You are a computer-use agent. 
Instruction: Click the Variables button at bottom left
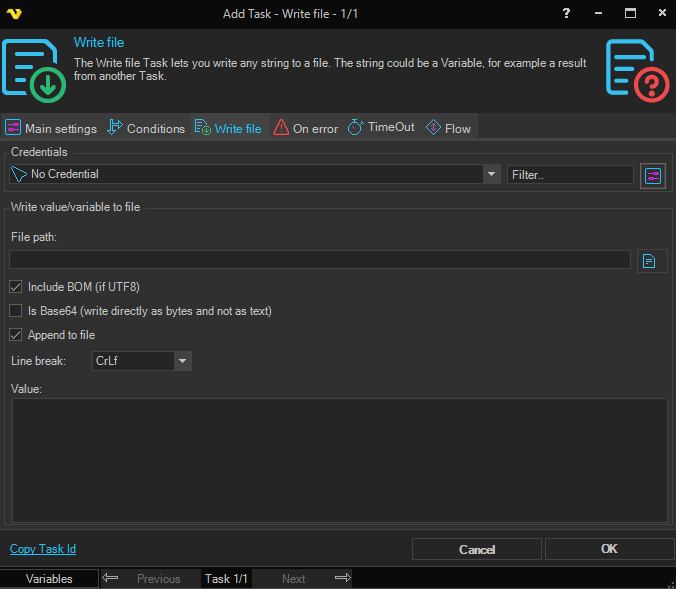pos(49,578)
